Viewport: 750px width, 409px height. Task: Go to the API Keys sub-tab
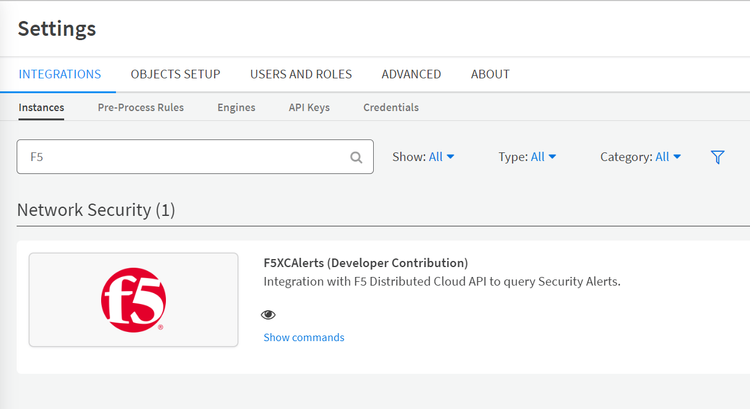[309, 107]
